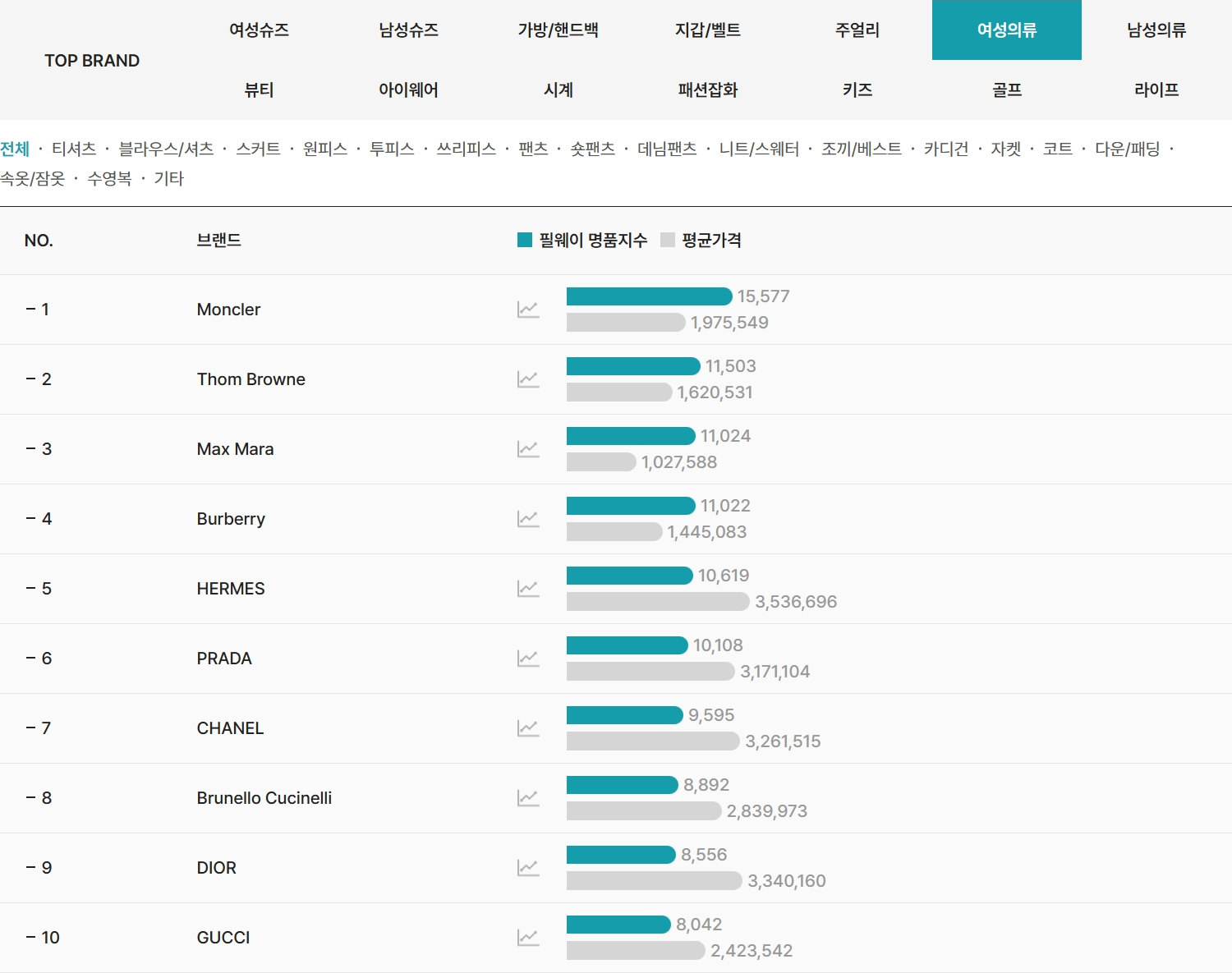
Task: Select the 지갑/벨트 category tab
Action: (x=707, y=30)
